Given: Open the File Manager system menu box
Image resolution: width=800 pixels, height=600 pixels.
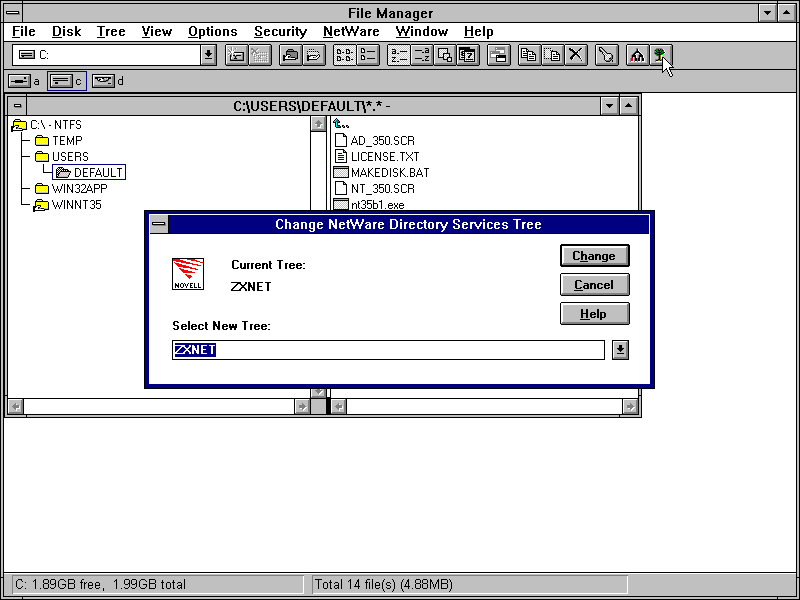Looking at the screenshot, I should [13, 13].
